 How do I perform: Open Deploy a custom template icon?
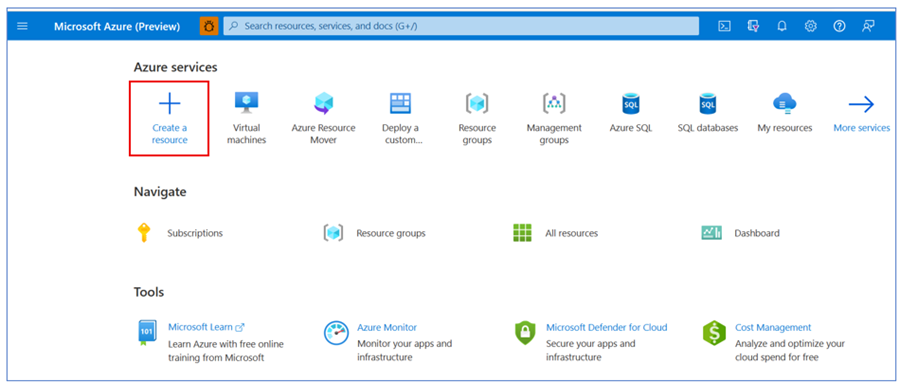pos(400,104)
